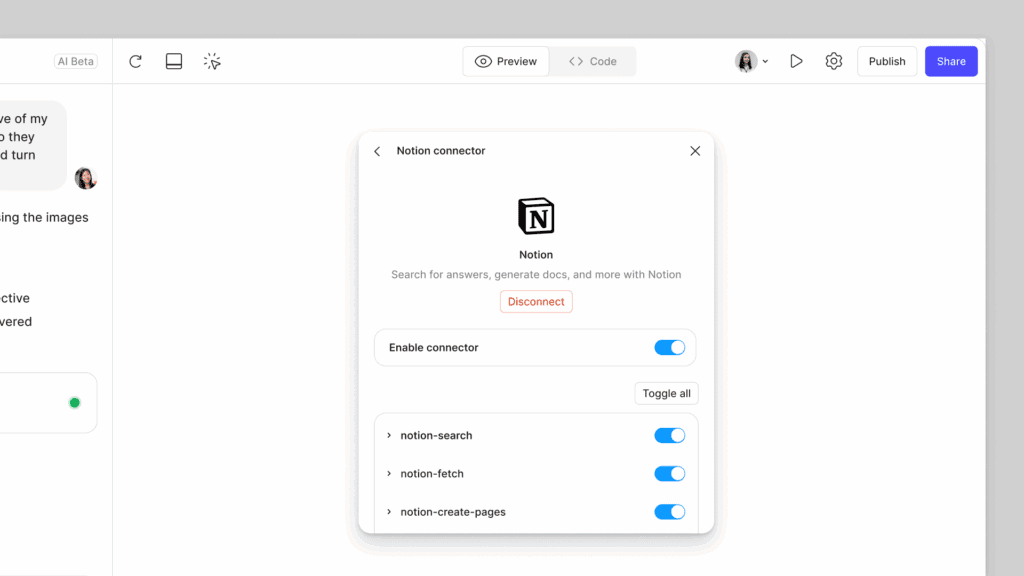The height and width of the screenshot is (576, 1024).
Task: Select the magic cursor tool icon
Action: point(212,61)
